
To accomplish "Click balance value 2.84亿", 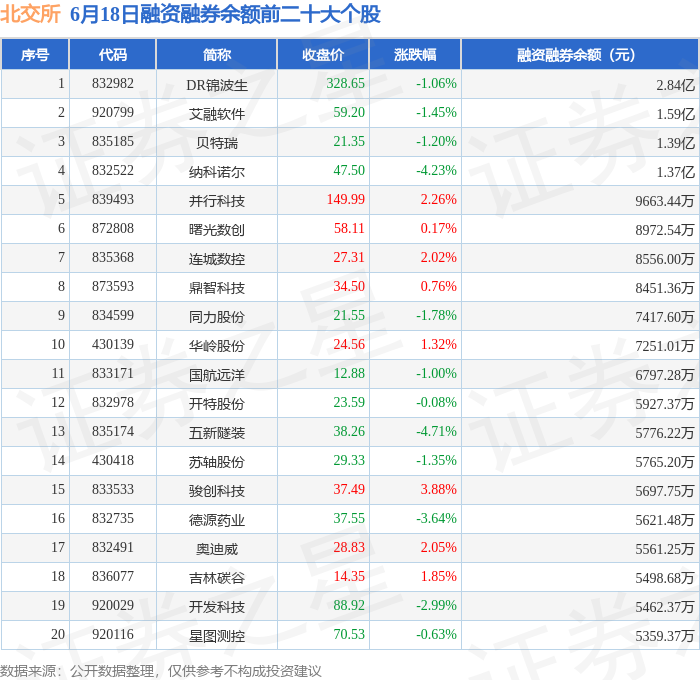I will click(x=675, y=85).
